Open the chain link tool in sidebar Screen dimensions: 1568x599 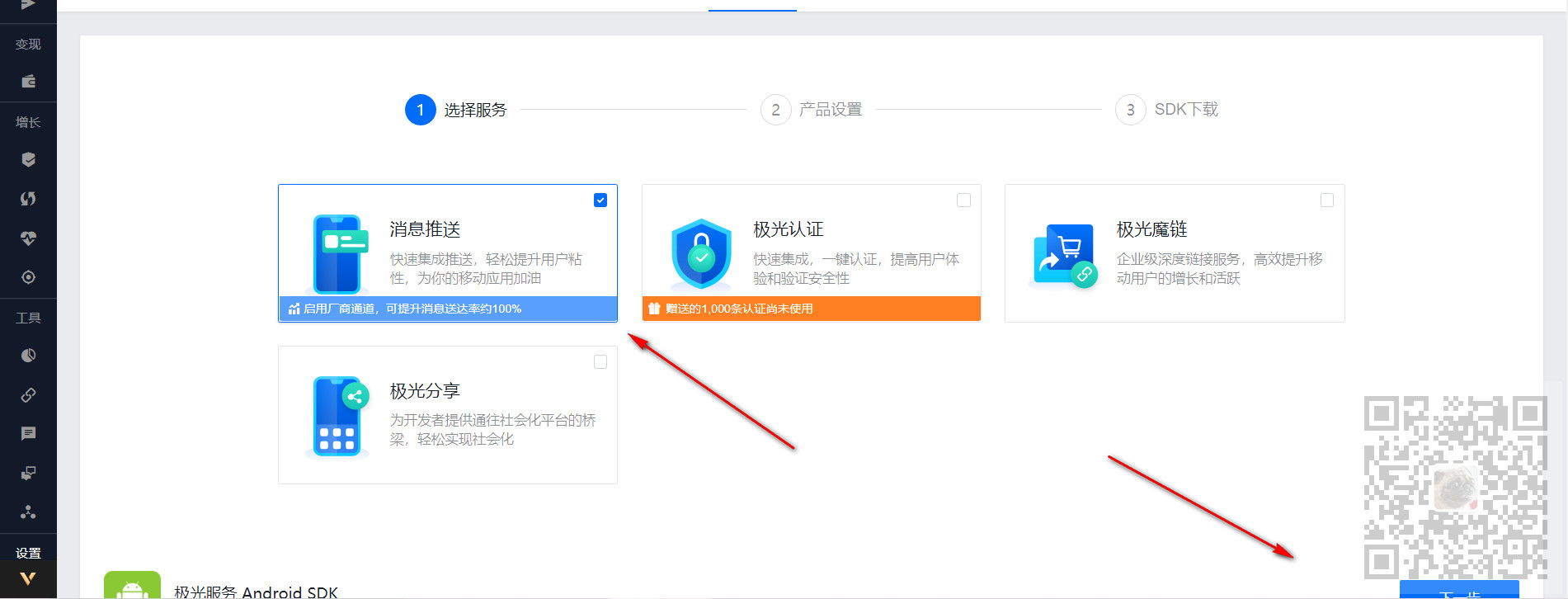(28, 395)
